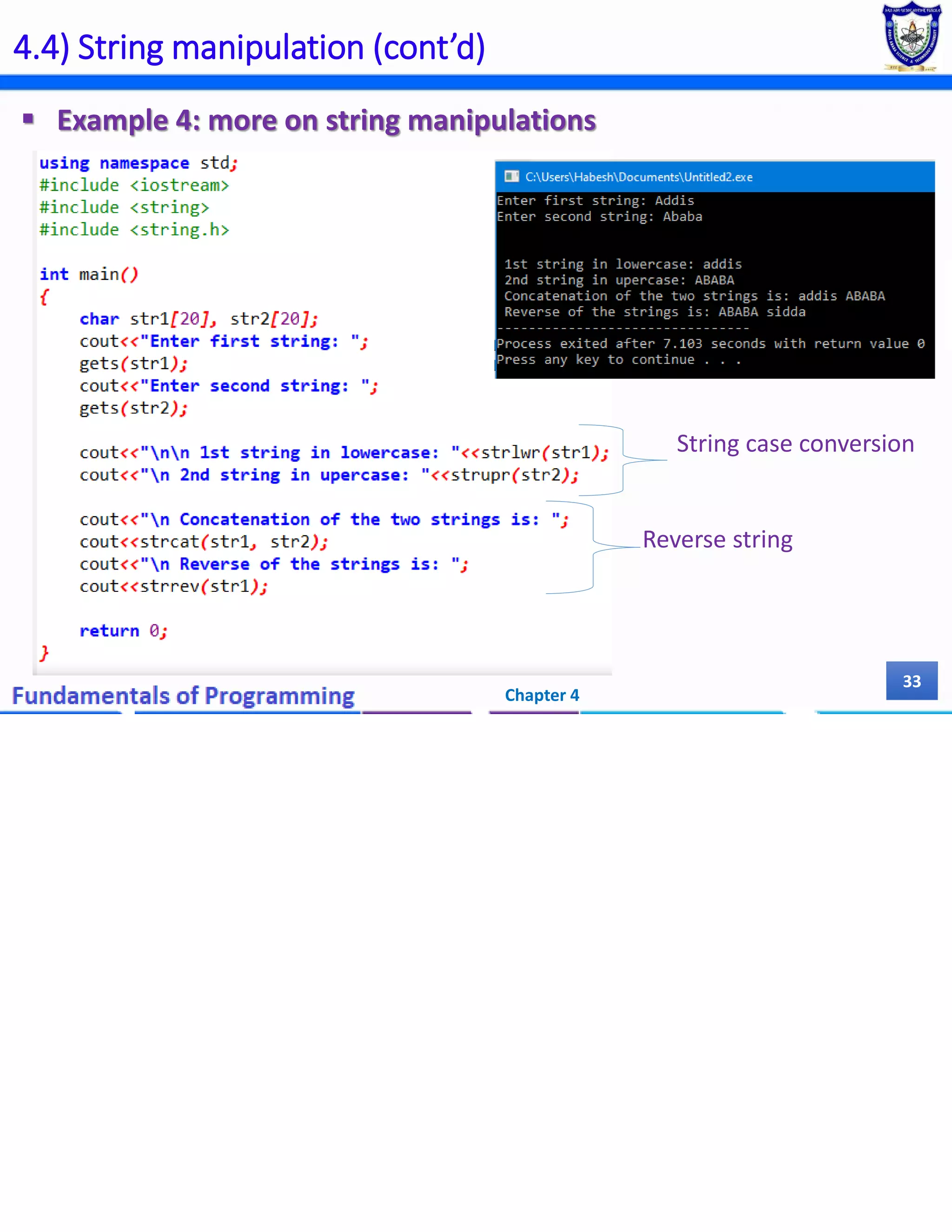Click code 'Reverse of the strings is' cout line
952x1232 pixels.
pyautogui.click(x=274, y=564)
